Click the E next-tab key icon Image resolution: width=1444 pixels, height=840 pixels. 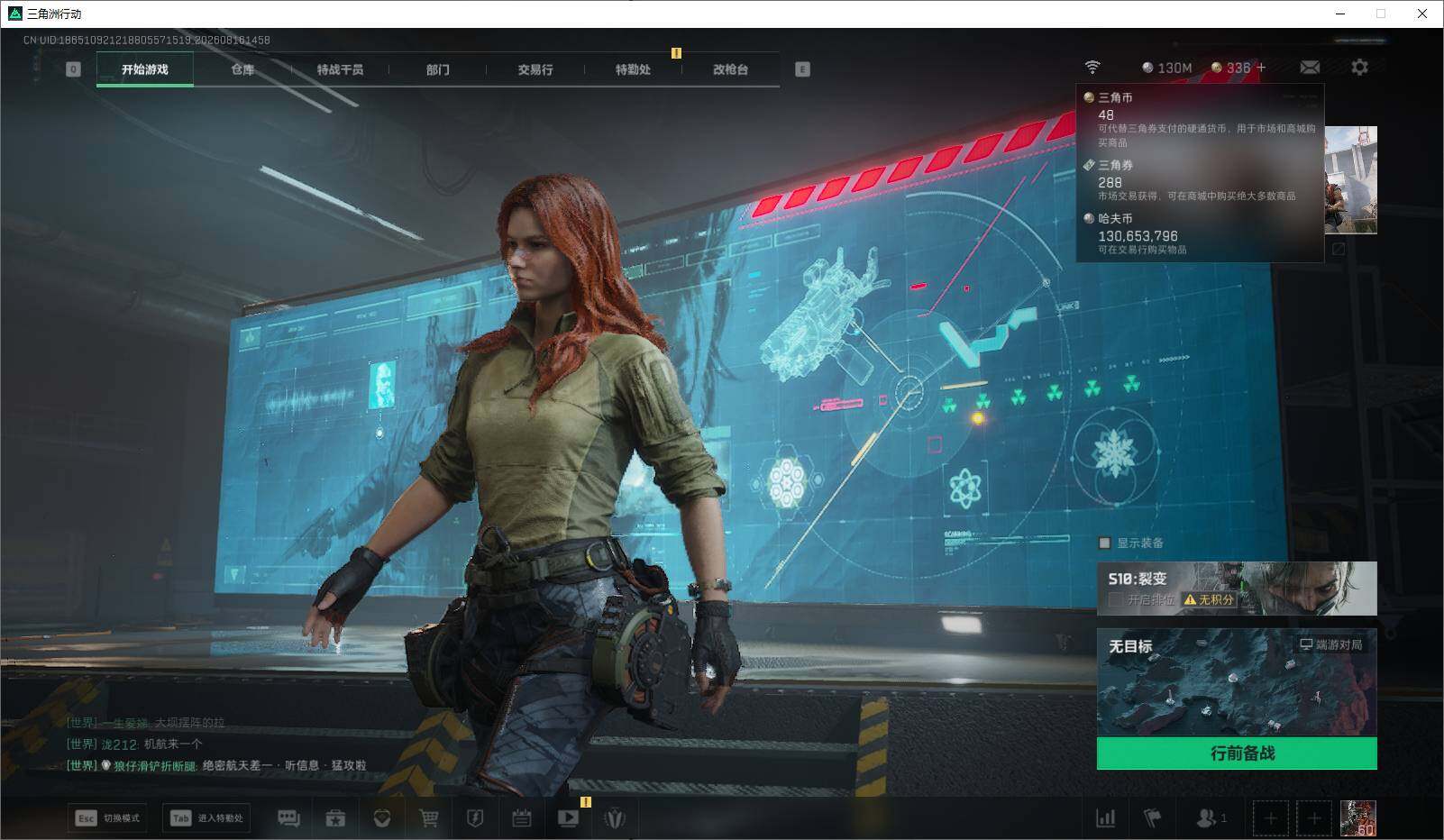point(802,69)
